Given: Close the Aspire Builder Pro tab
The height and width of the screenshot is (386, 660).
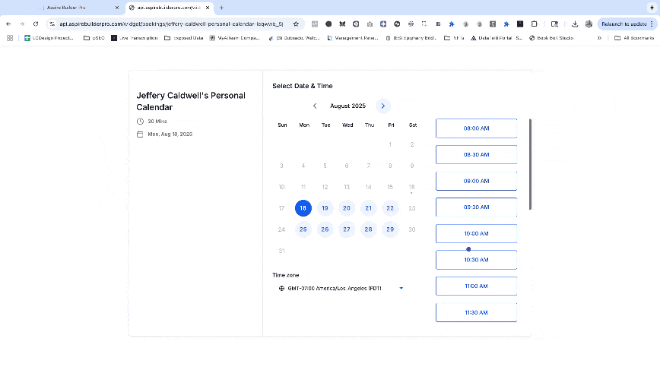Looking at the screenshot, I should pyautogui.click(x=117, y=8).
